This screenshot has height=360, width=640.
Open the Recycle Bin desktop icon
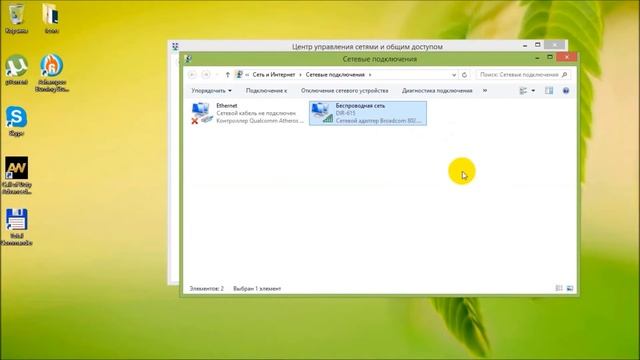[x=16, y=18]
